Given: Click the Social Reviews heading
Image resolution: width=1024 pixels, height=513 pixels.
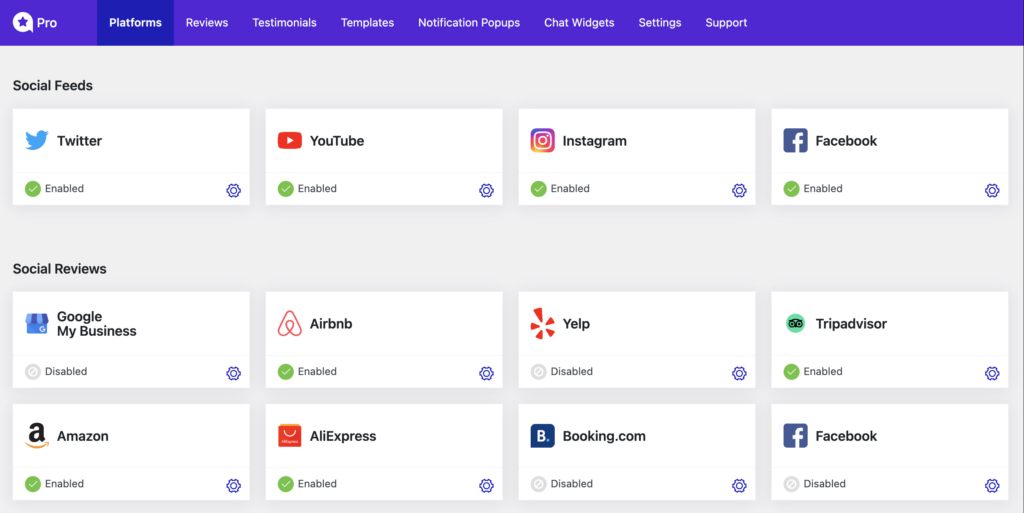Looking at the screenshot, I should 59,269.
